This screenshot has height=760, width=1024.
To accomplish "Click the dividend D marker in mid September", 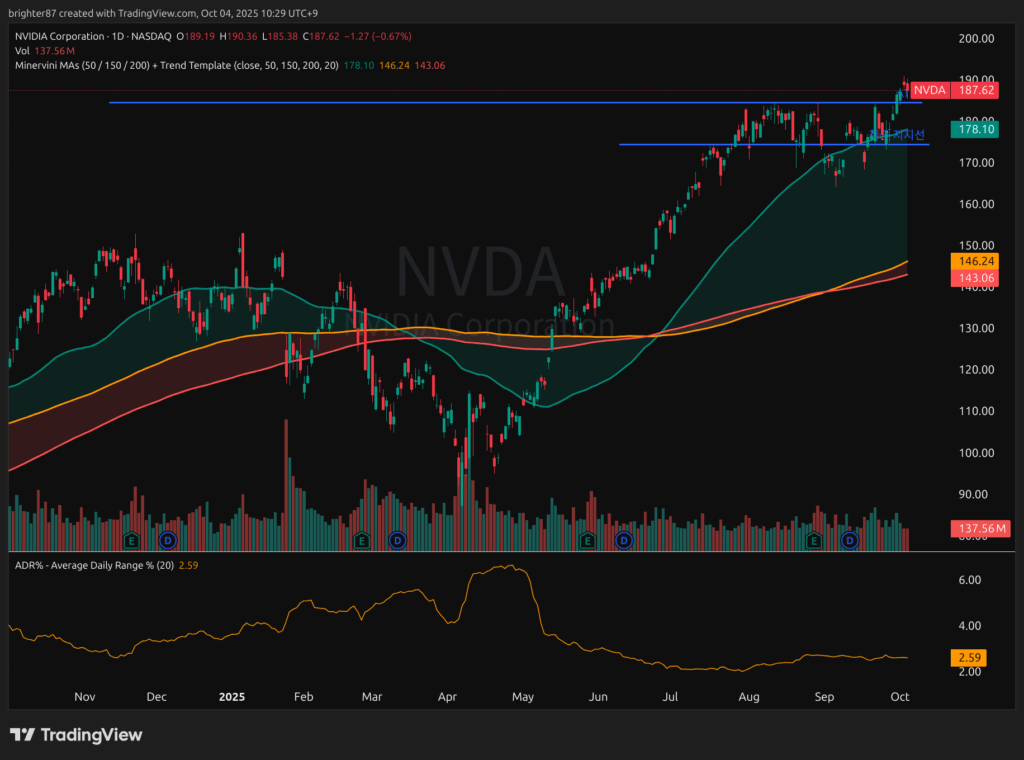I will [851, 540].
